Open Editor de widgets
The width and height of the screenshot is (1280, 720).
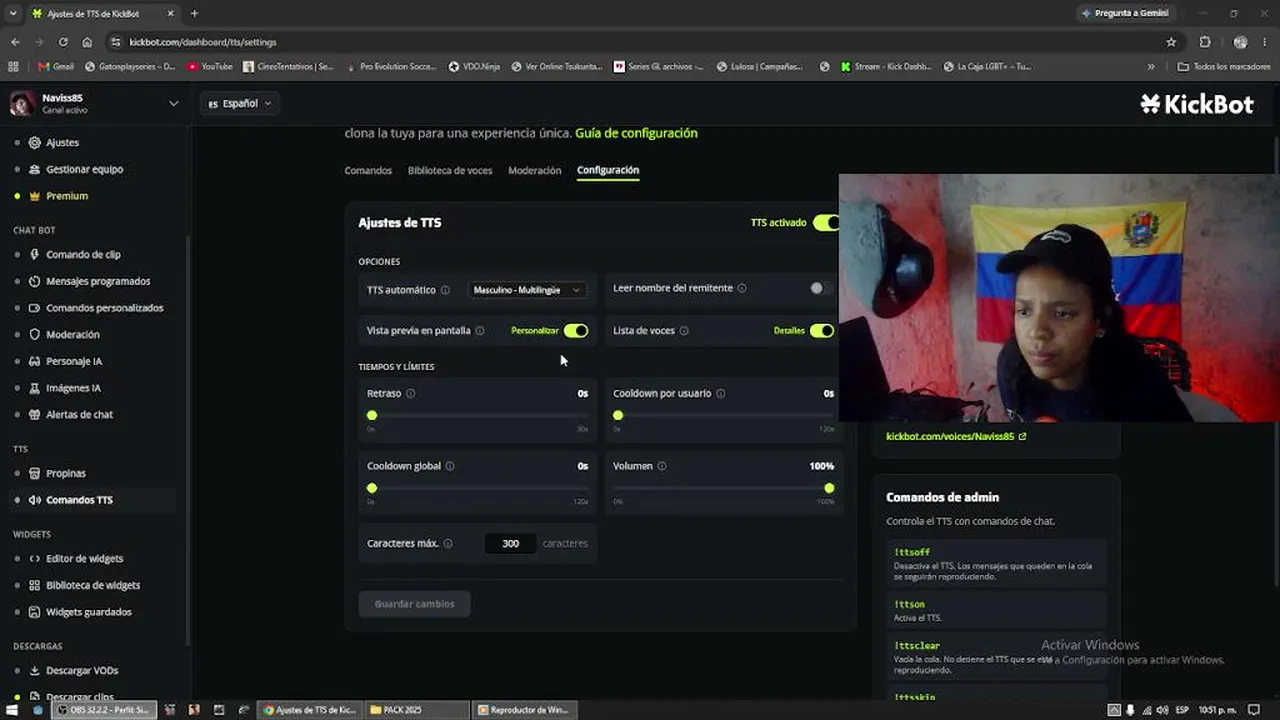tap(84, 559)
